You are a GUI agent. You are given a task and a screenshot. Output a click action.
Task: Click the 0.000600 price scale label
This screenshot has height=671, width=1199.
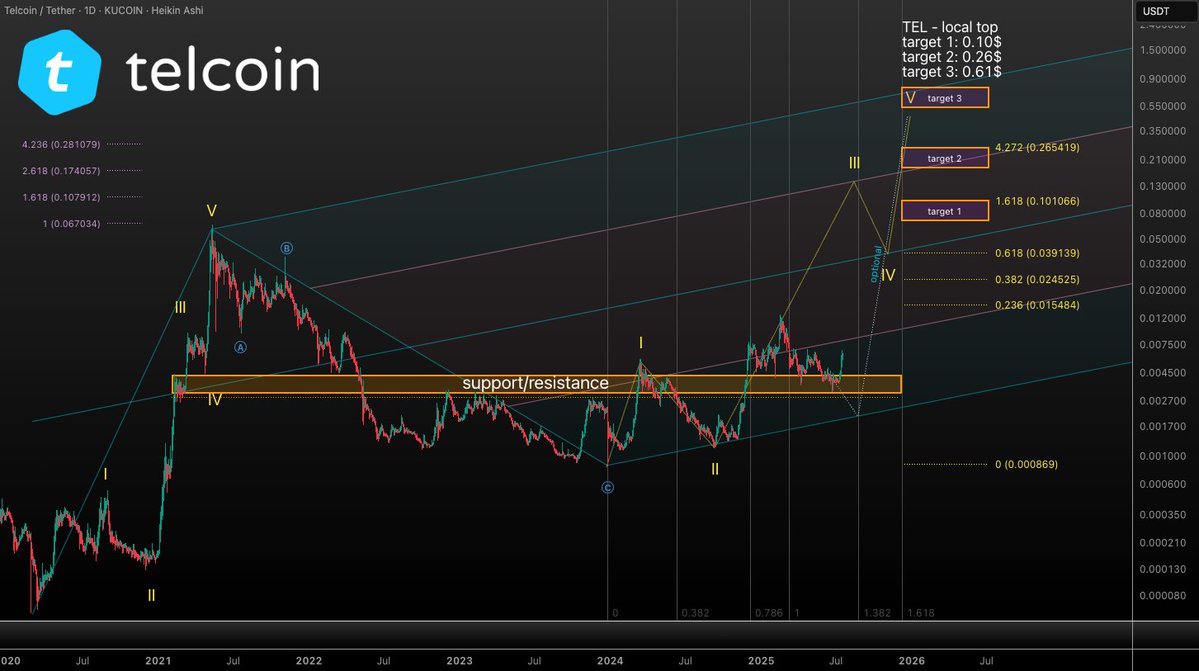tap(1162, 484)
